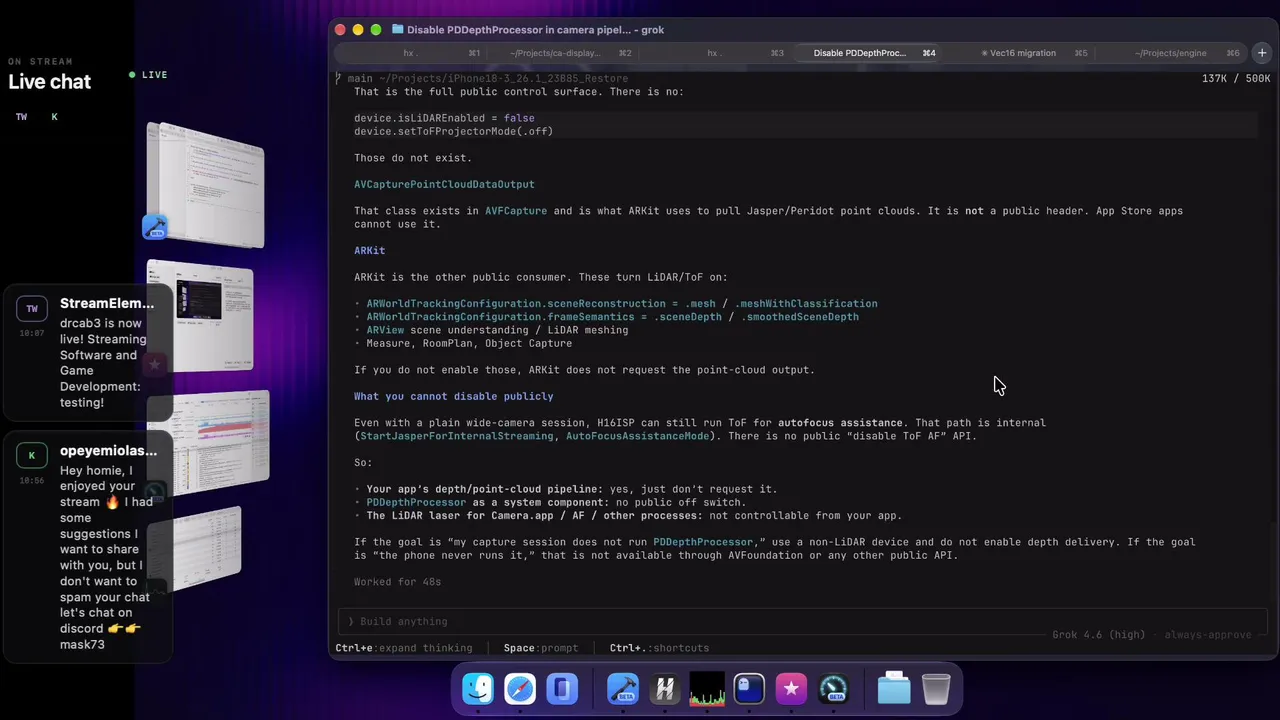
Task: Open the activity graph app in Dock
Action: pyautogui.click(x=707, y=689)
